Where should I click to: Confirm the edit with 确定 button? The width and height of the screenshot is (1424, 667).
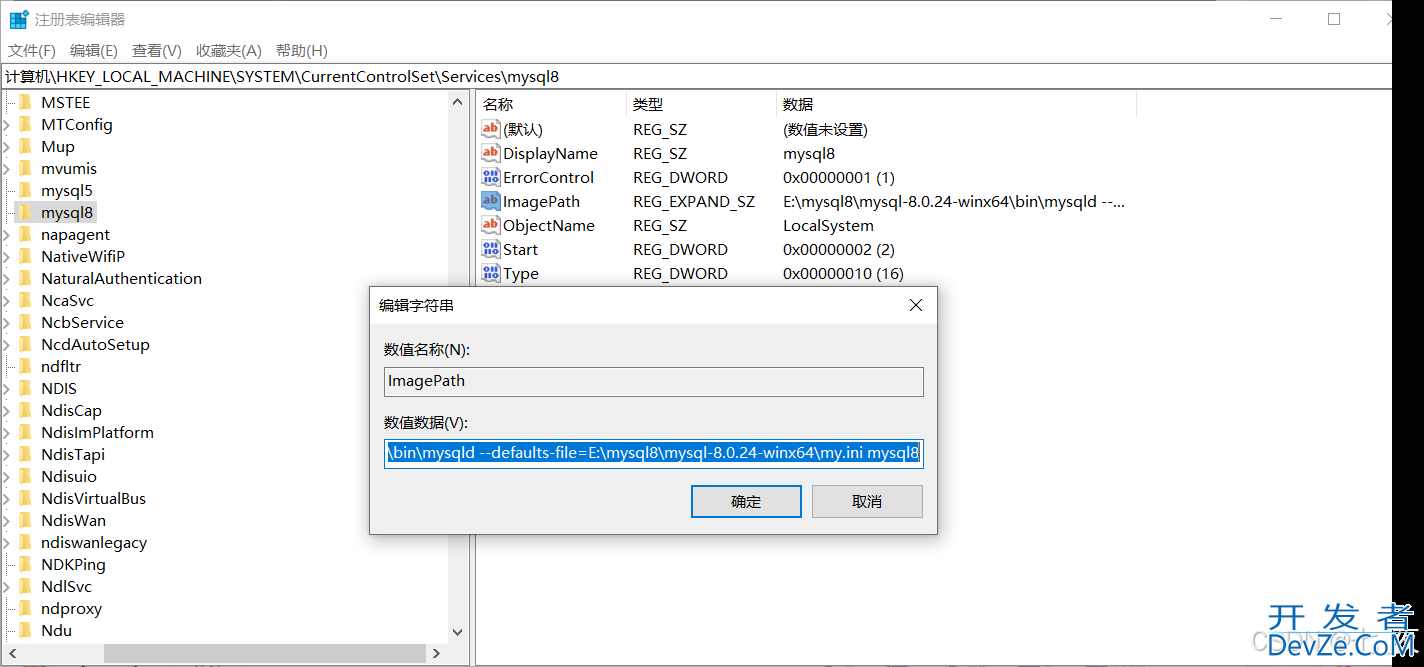click(x=746, y=501)
